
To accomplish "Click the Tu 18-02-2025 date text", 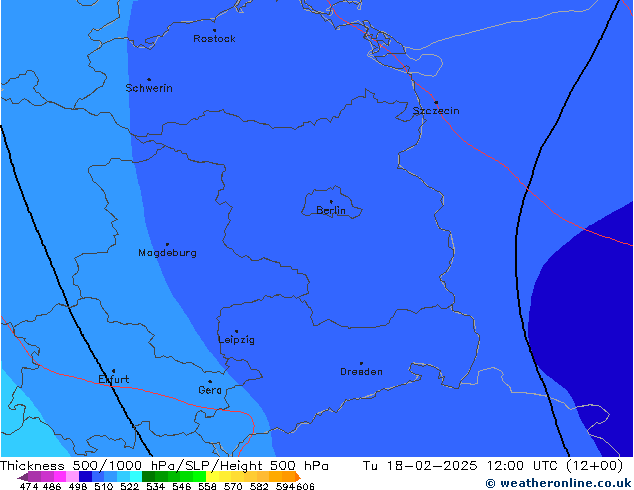I will click(x=420, y=466).
